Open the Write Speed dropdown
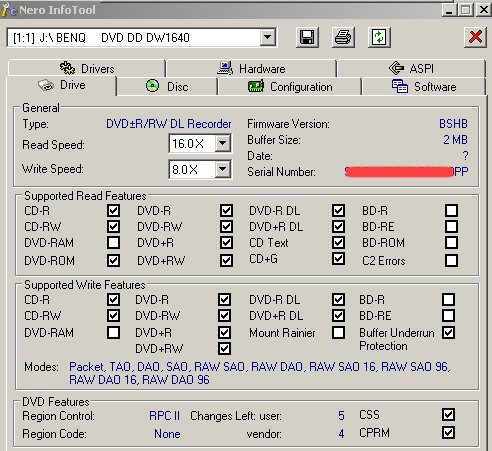Image resolution: width=492 pixels, height=451 pixels. tap(222, 169)
